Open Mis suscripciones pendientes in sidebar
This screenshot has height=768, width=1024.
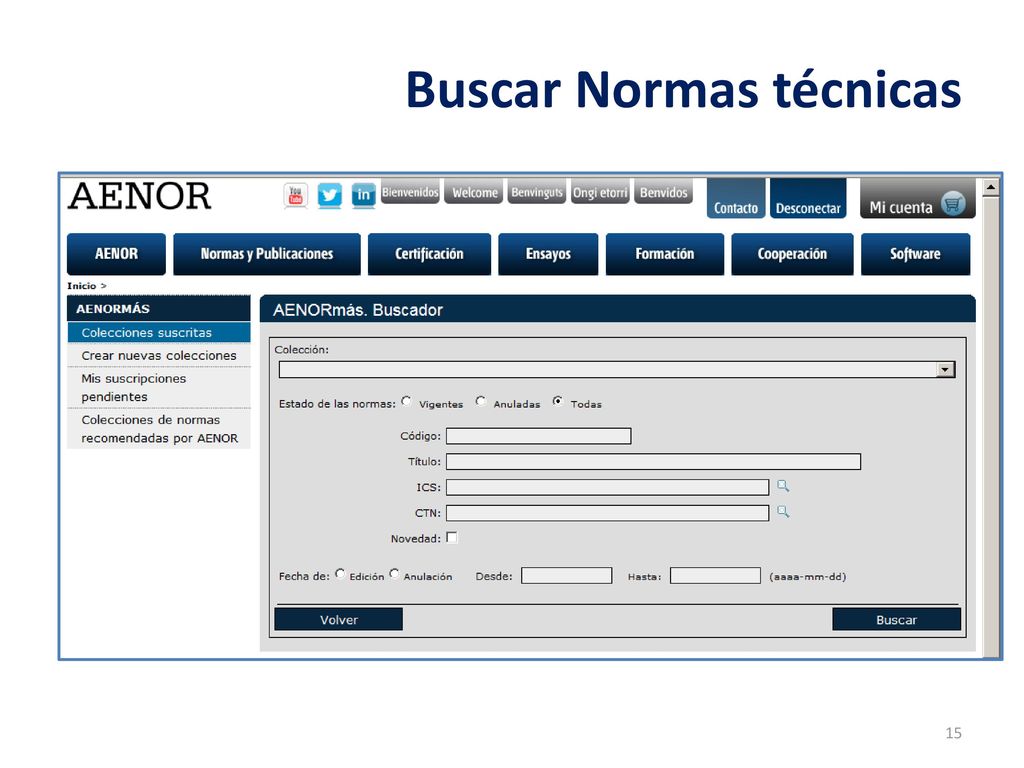tap(159, 387)
